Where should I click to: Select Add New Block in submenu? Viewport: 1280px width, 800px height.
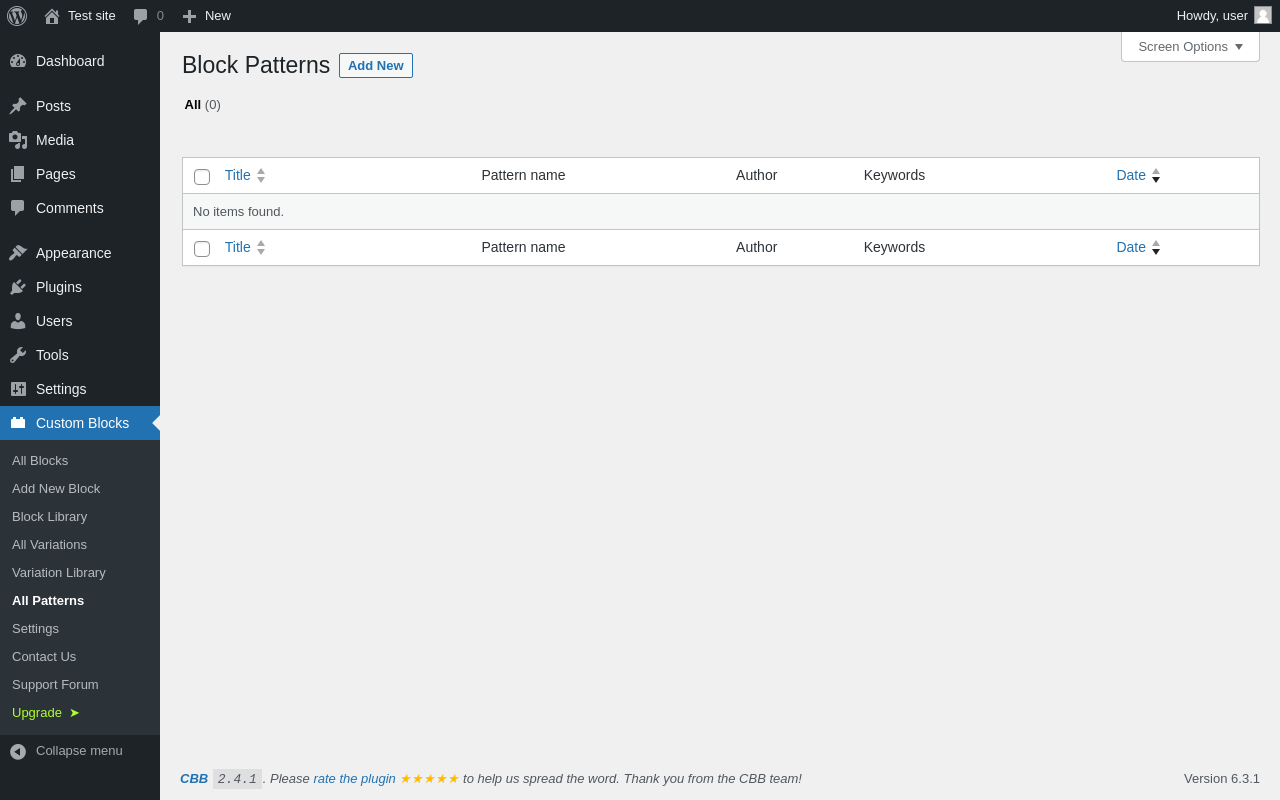coord(56,489)
